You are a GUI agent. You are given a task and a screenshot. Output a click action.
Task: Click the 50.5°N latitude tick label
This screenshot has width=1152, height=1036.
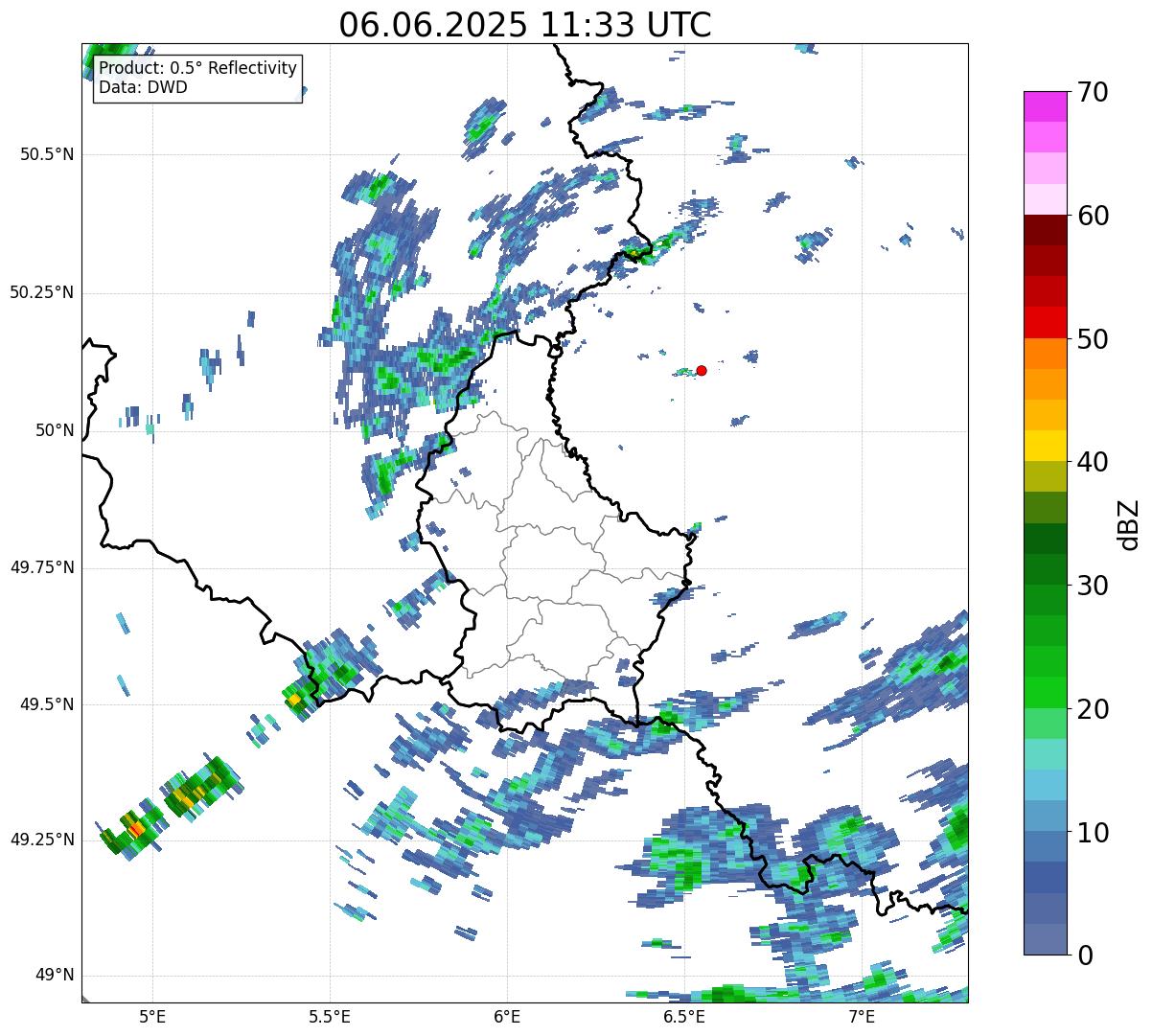pyautogui.click(x=46, y=154)
